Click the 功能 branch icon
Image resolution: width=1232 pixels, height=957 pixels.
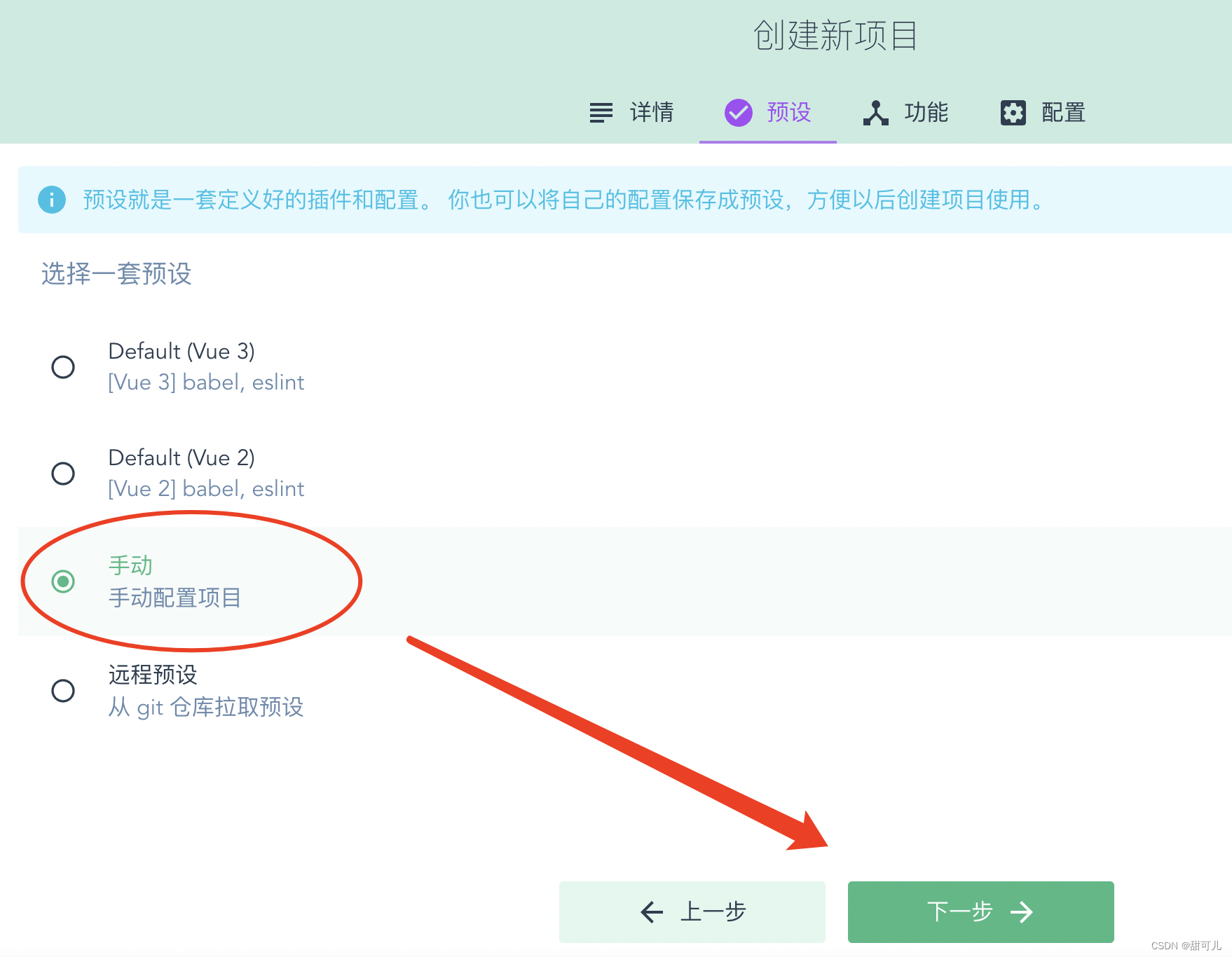[875, 112]
